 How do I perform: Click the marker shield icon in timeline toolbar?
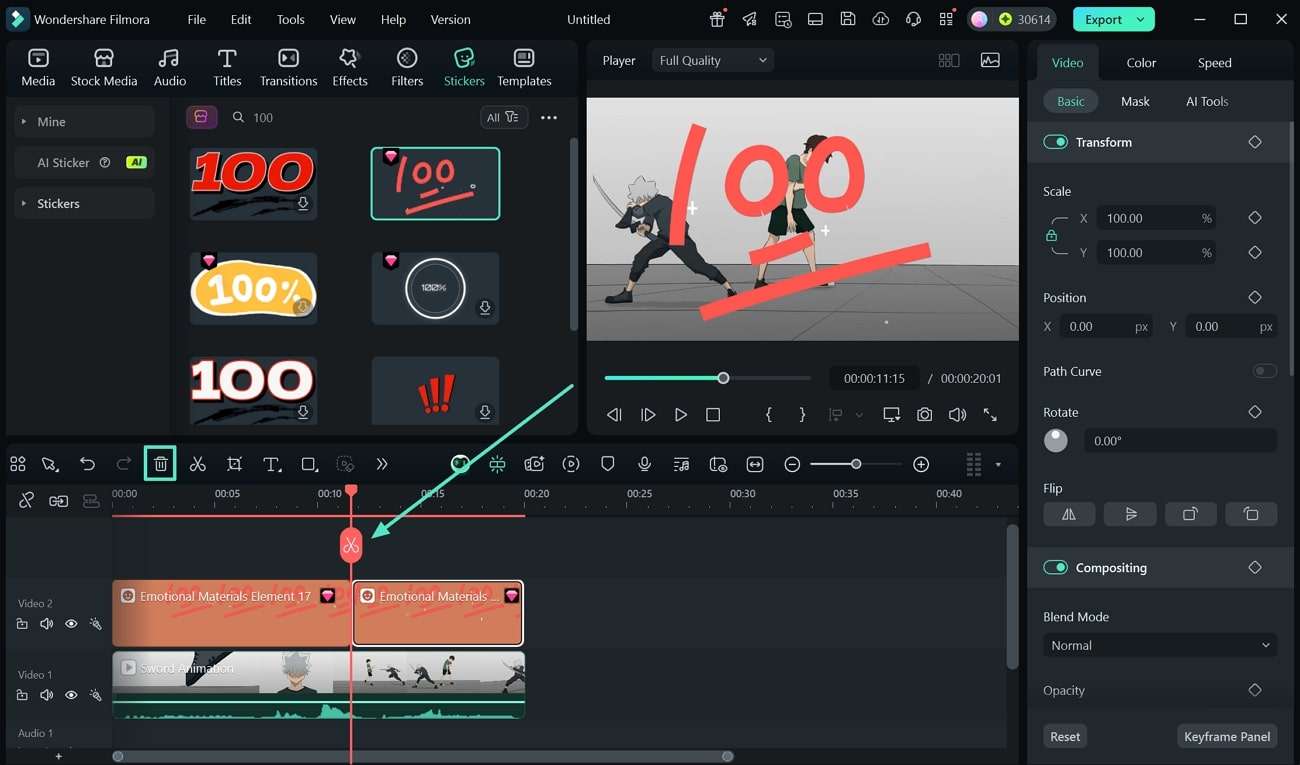[607, 464]
